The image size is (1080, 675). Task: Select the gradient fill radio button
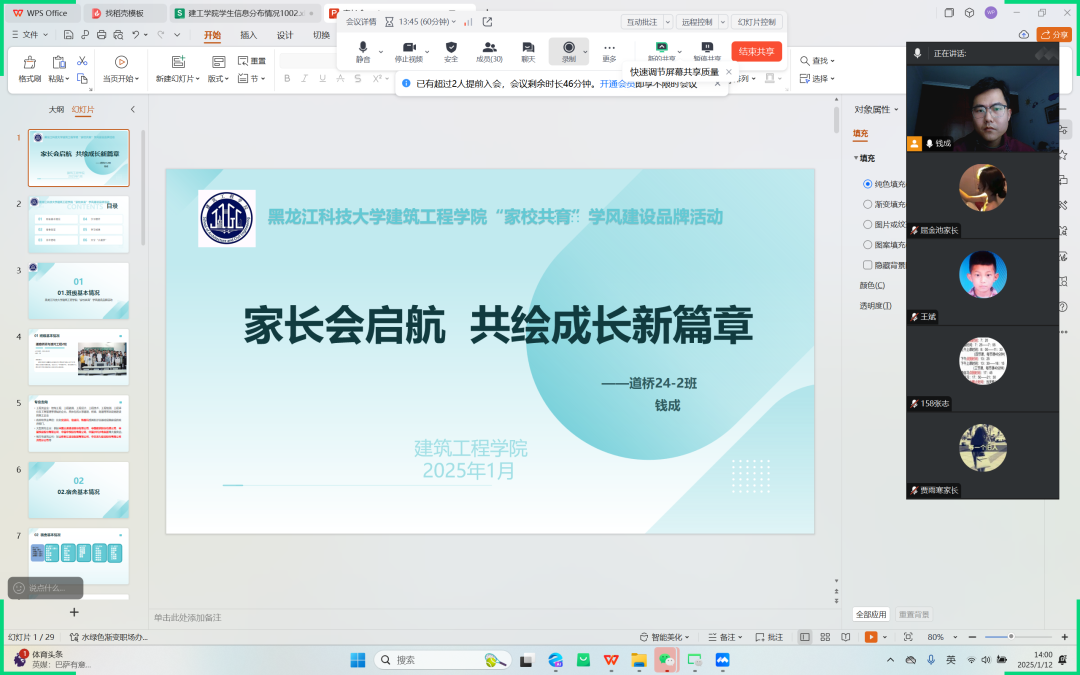pos(867,204)
